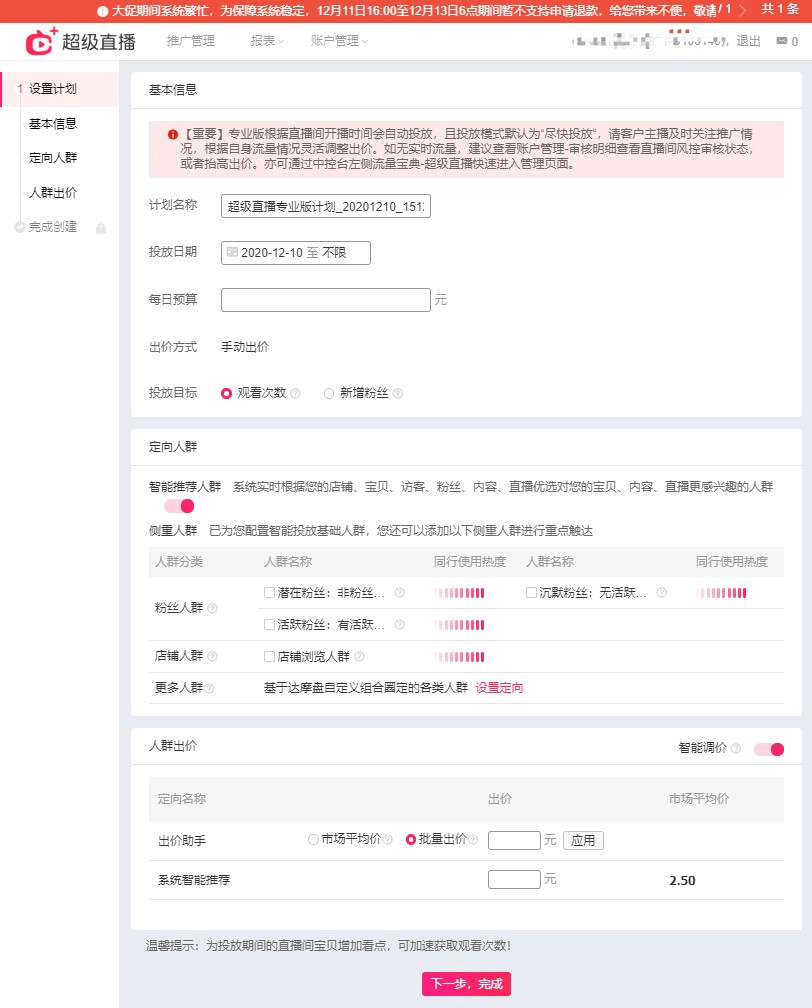Toggle the 智能调价 switch

click(x=768, y=749)
